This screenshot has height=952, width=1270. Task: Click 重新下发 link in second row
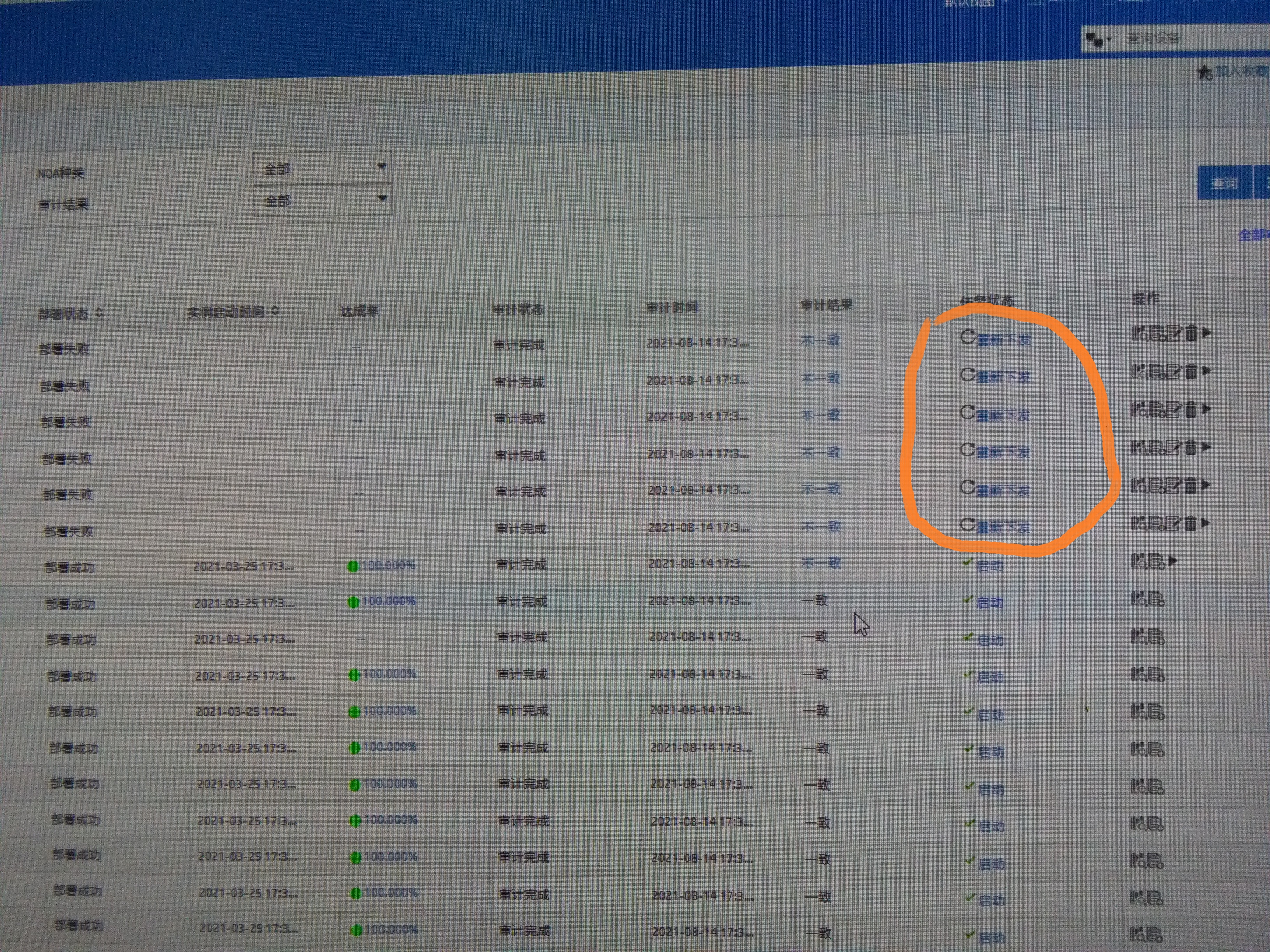[x=1003, y=377]
